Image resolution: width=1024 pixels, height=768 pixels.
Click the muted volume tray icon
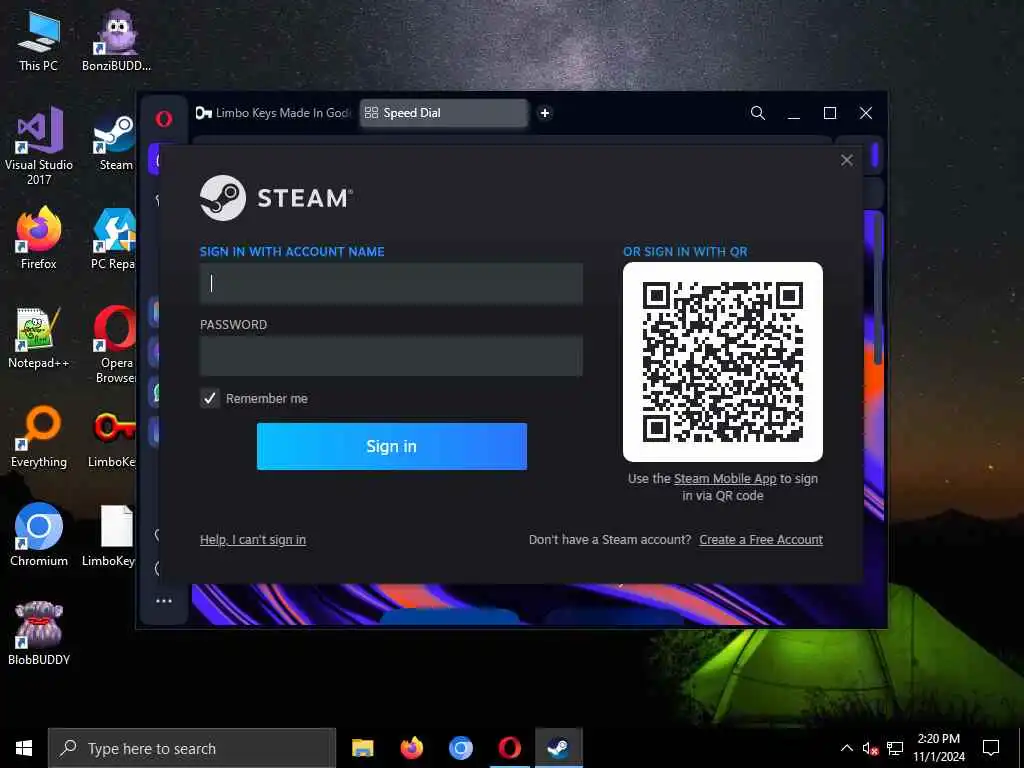point(871,748)
